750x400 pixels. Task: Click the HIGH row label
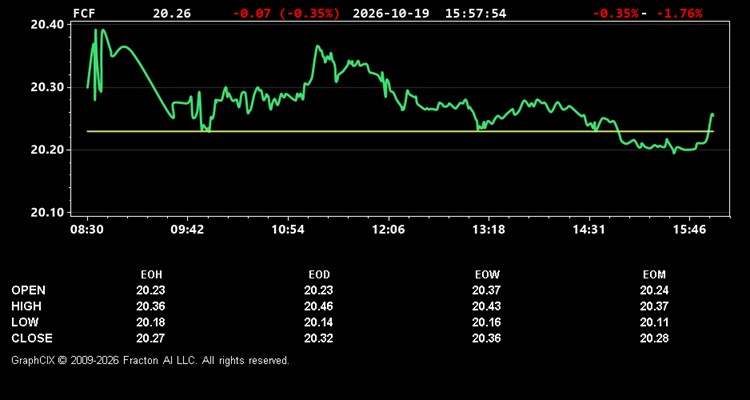[26, 306]
